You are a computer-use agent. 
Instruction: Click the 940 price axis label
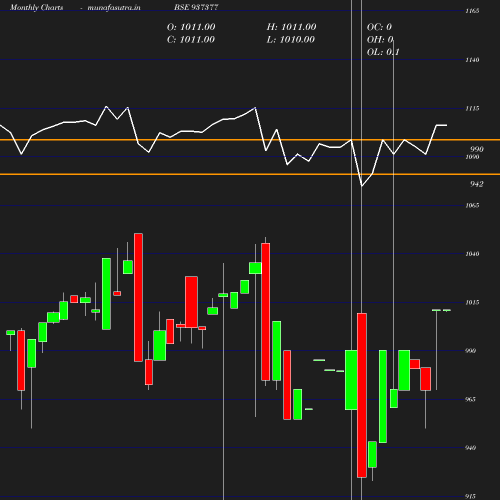[x=470, y=448]
